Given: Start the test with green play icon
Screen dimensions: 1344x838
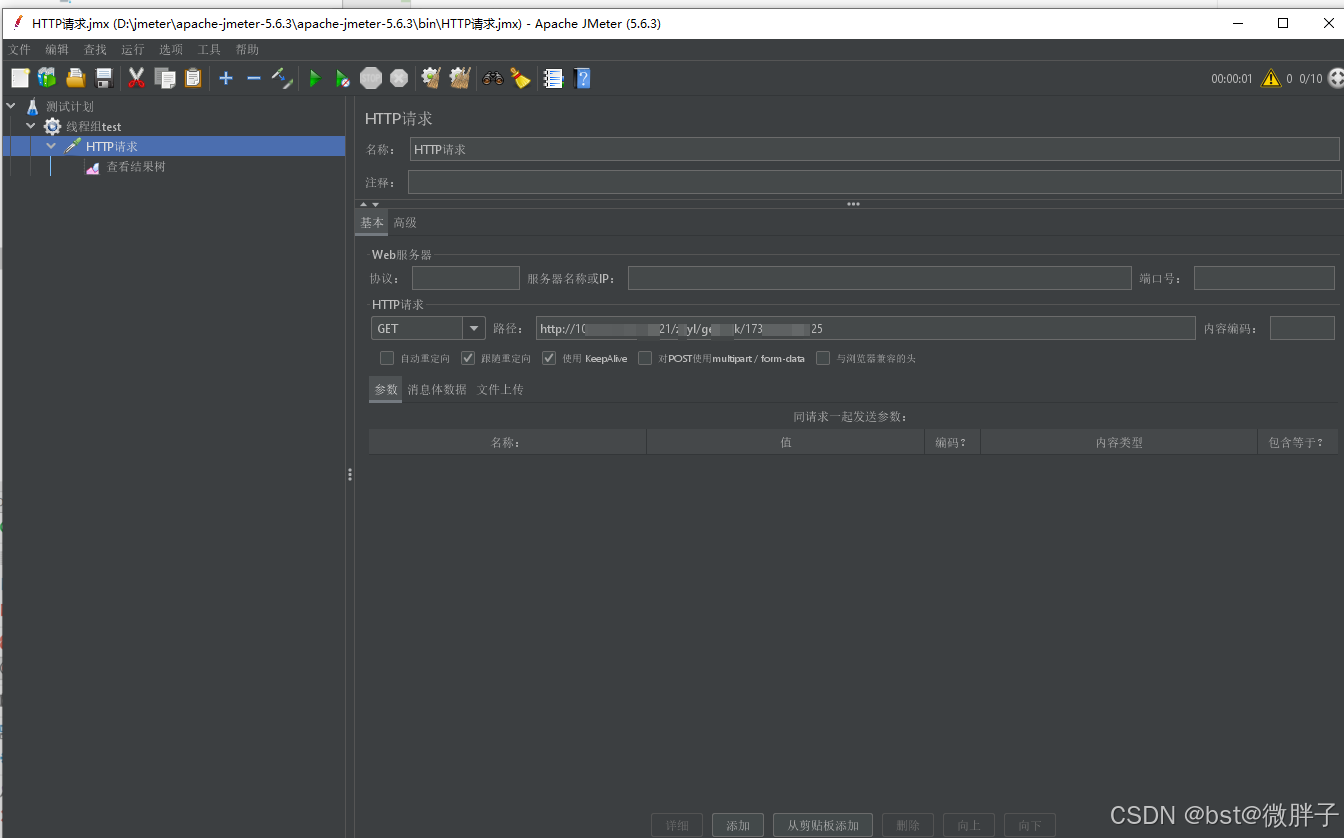Looking at the screenshot, I should pyautogui.click(x=315, y=78).
